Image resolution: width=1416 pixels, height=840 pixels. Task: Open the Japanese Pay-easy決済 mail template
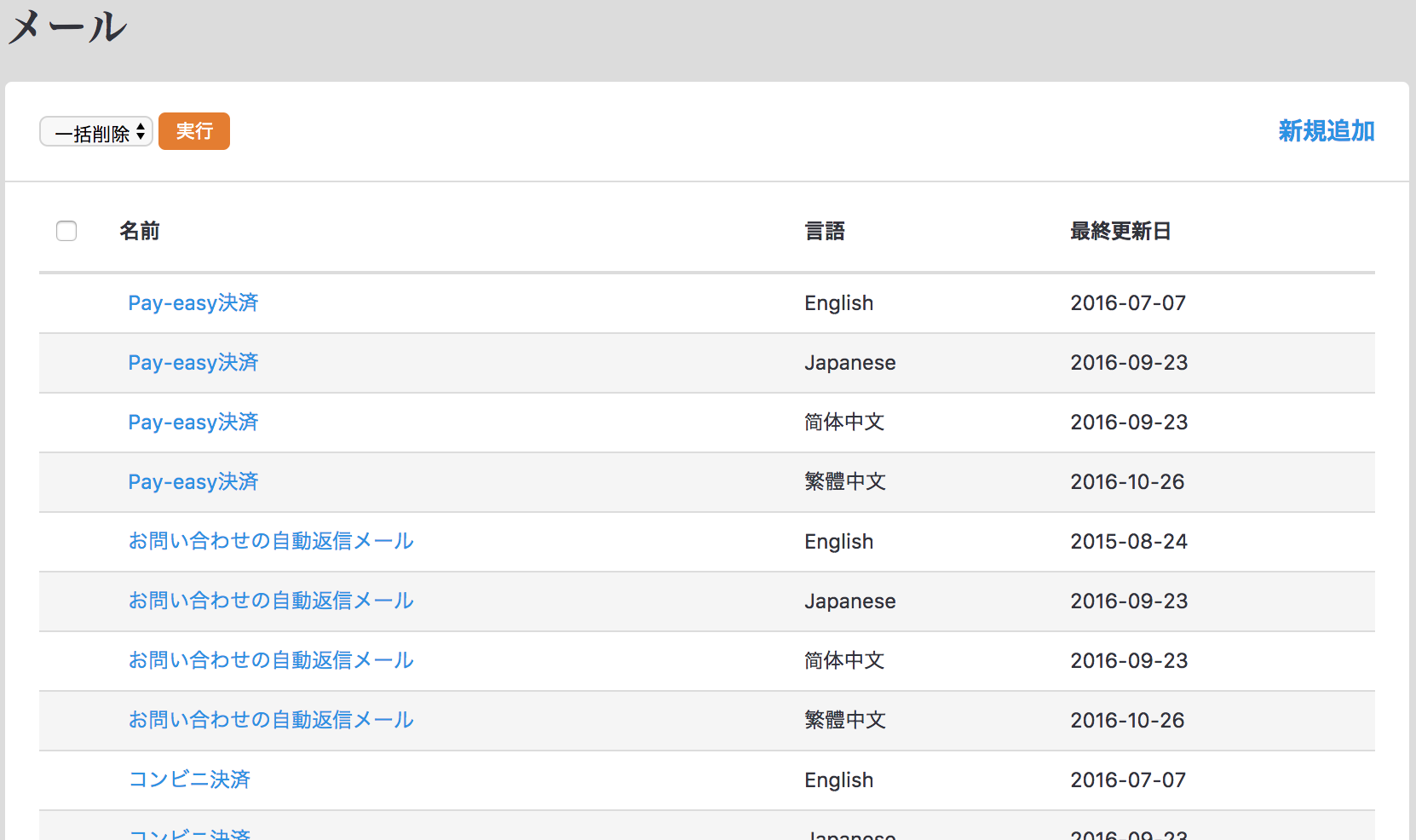(x=193, y=363)
